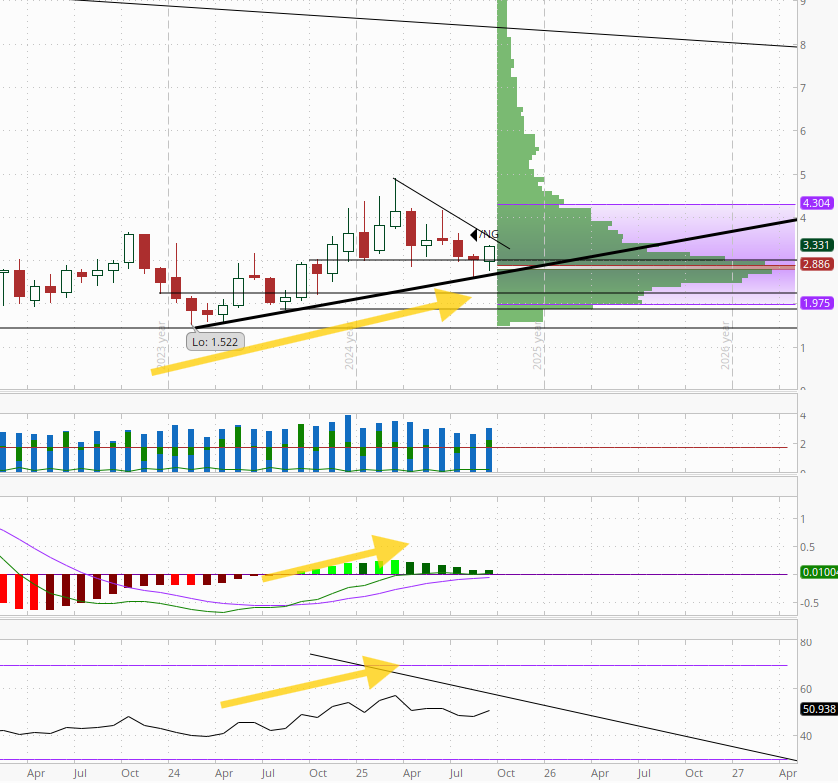Select the /NG symbol marker on chart
838x783 pixels.
485,234
